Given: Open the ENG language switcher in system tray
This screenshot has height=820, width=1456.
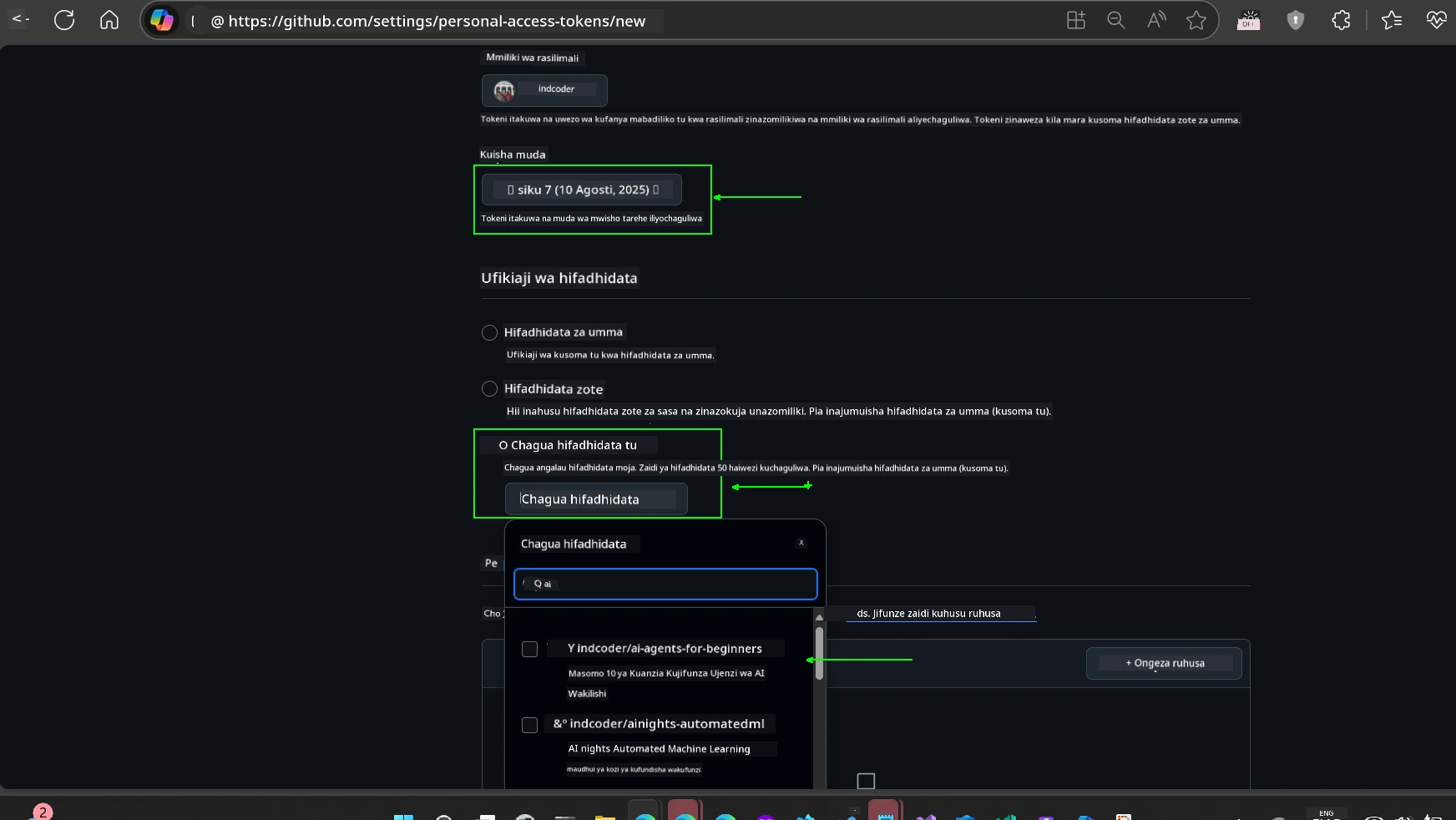Looking at the screenshot, I should tap(1326, 812).
